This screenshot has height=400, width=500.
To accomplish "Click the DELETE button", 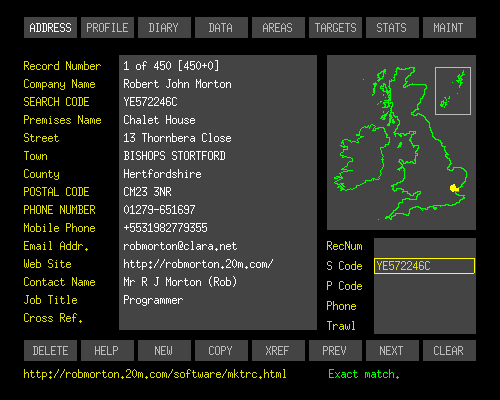I will 50,350.
